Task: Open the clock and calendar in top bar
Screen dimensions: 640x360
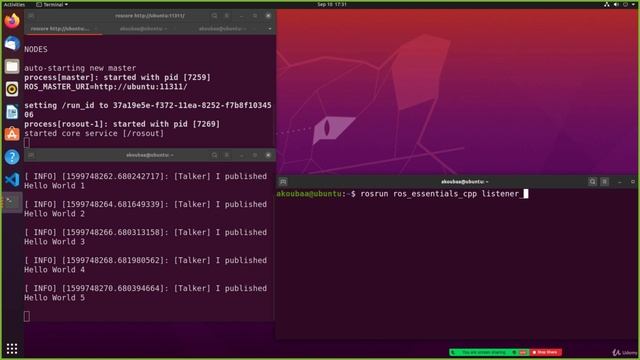Action: [x=332, y=4]
